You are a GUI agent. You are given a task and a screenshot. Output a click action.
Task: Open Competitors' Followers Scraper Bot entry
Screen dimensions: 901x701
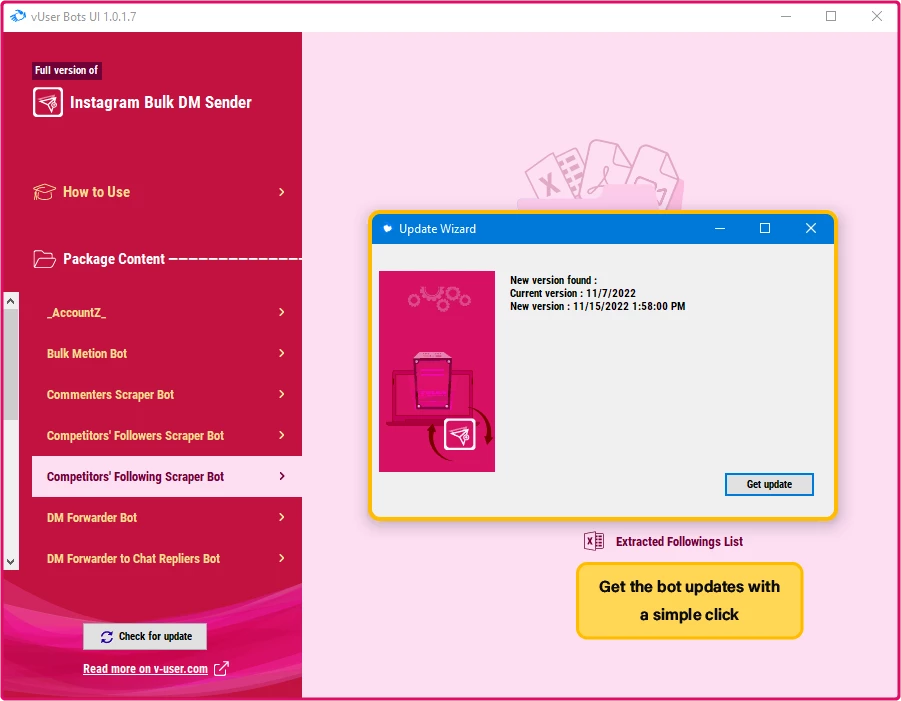tap(167, 436)
